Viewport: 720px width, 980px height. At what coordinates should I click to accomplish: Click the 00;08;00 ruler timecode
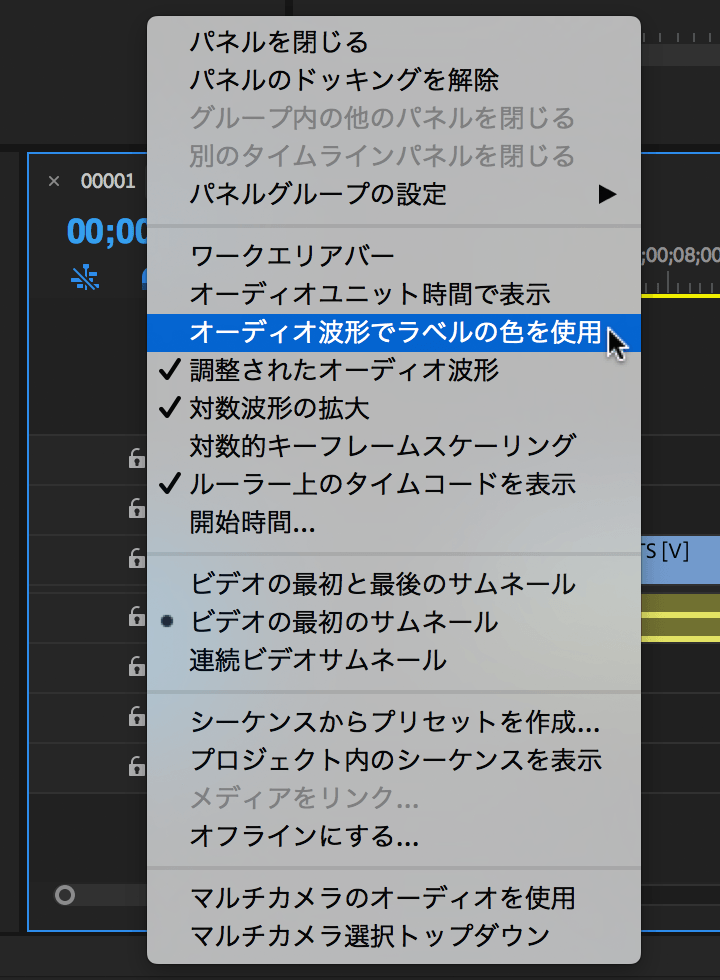[x=681, y=256]
